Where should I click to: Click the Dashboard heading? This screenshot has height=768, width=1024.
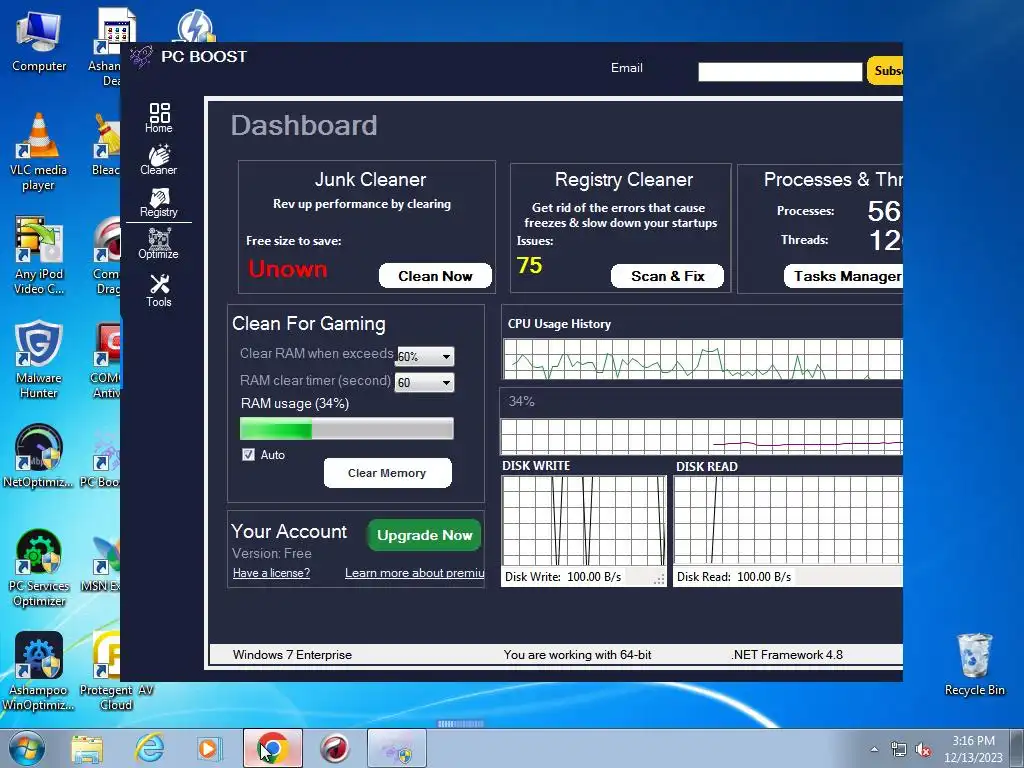point(304,125)
